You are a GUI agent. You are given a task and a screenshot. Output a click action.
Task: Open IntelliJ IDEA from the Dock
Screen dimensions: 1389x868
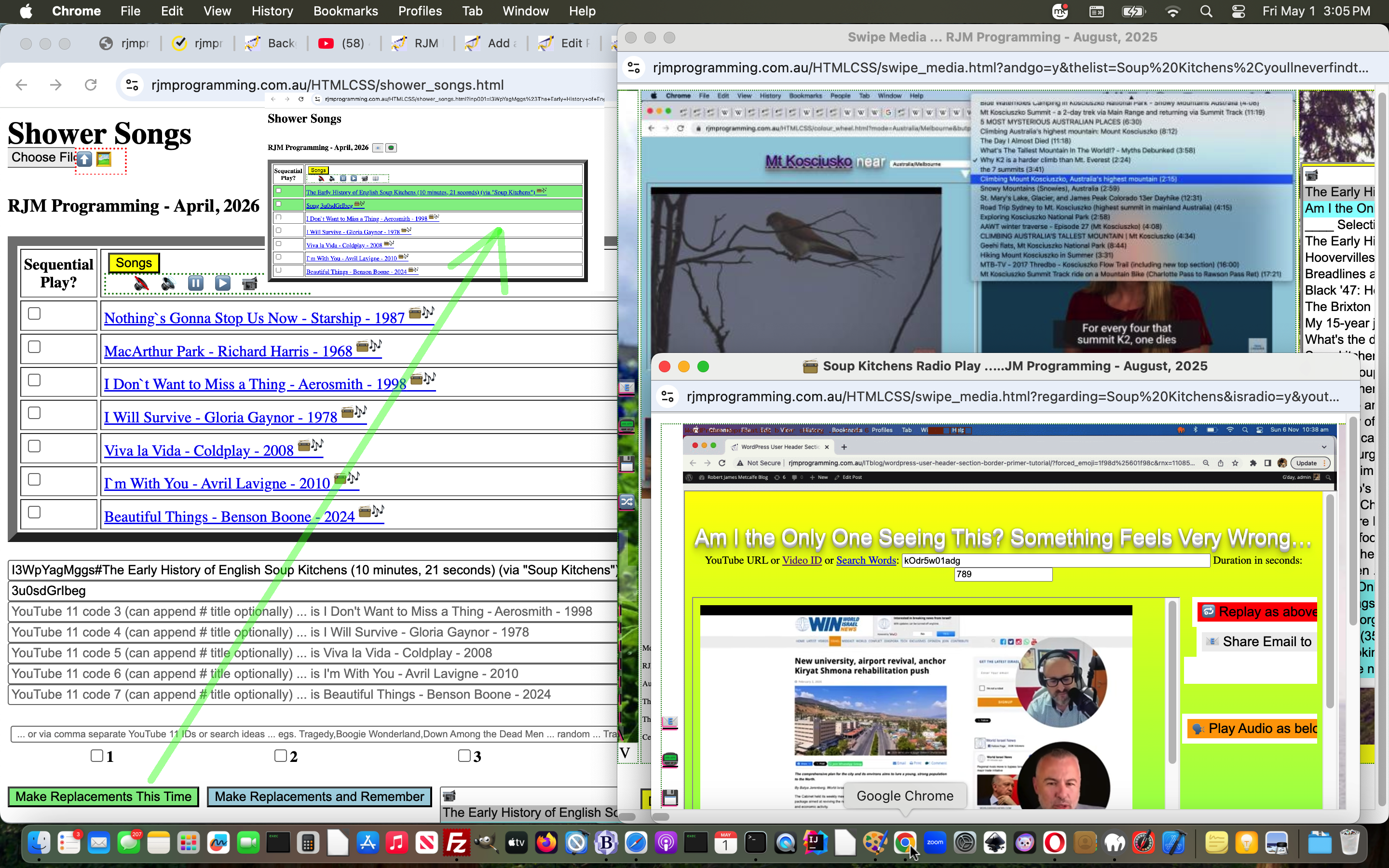click(x=816, y=843)
